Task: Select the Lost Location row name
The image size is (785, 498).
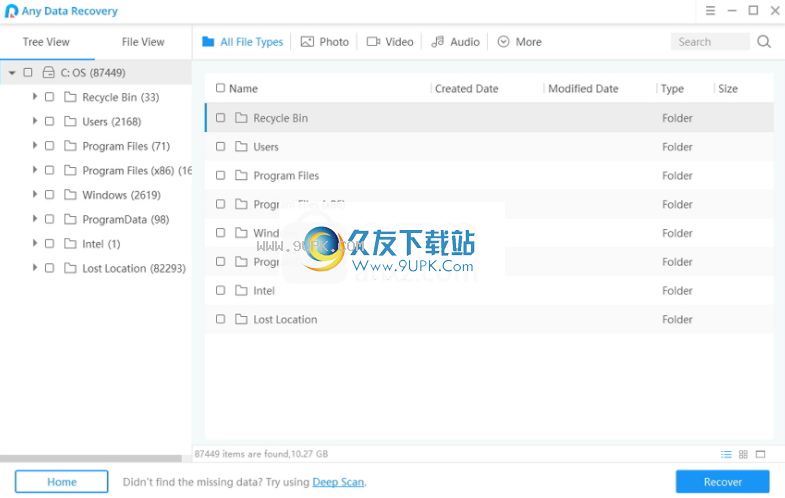Action: 285,319
